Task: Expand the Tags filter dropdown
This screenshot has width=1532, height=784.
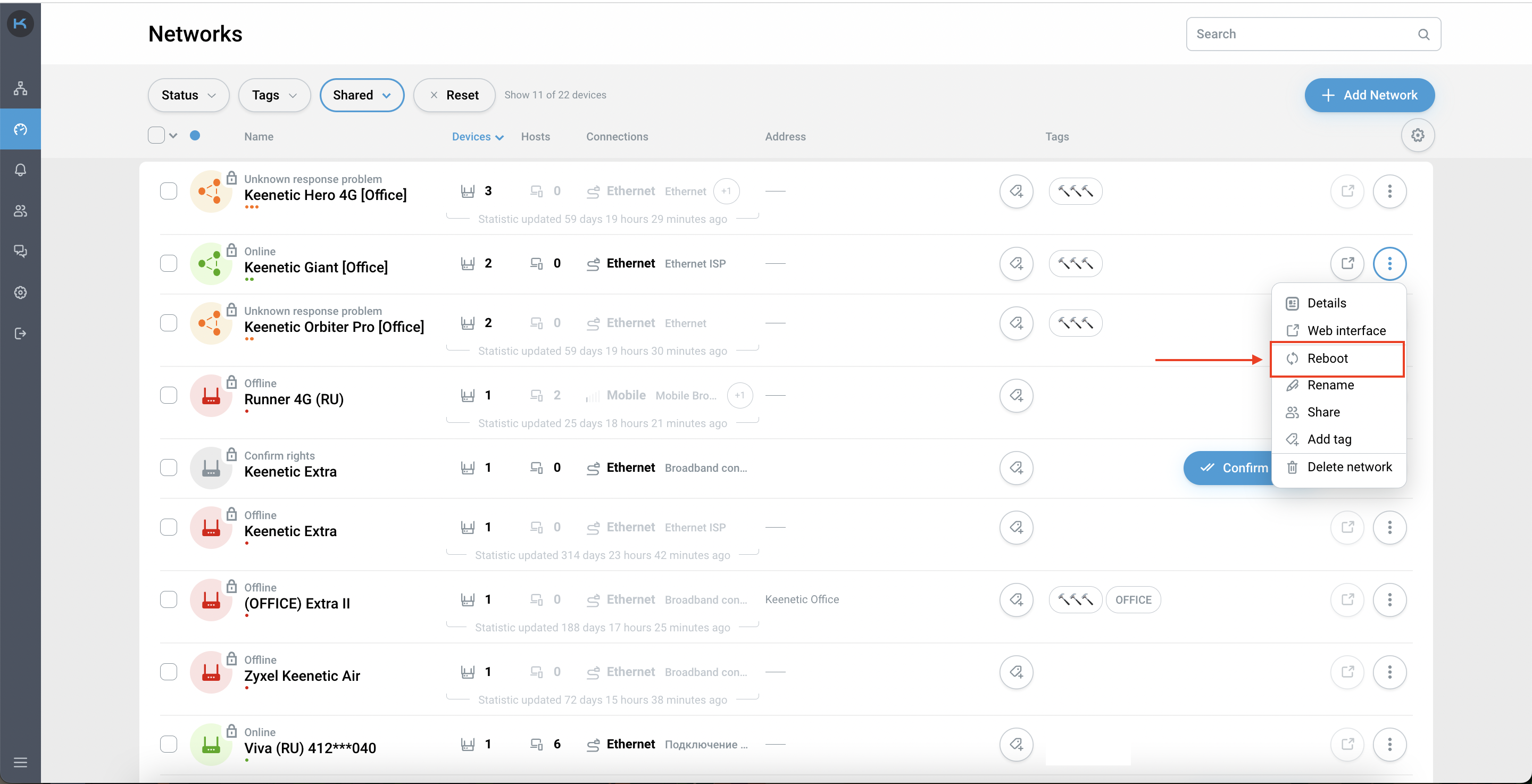Action: 274,94
